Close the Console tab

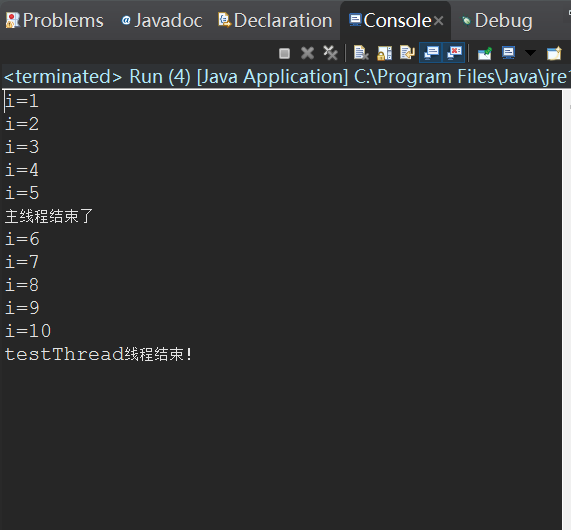coord(438,21)
